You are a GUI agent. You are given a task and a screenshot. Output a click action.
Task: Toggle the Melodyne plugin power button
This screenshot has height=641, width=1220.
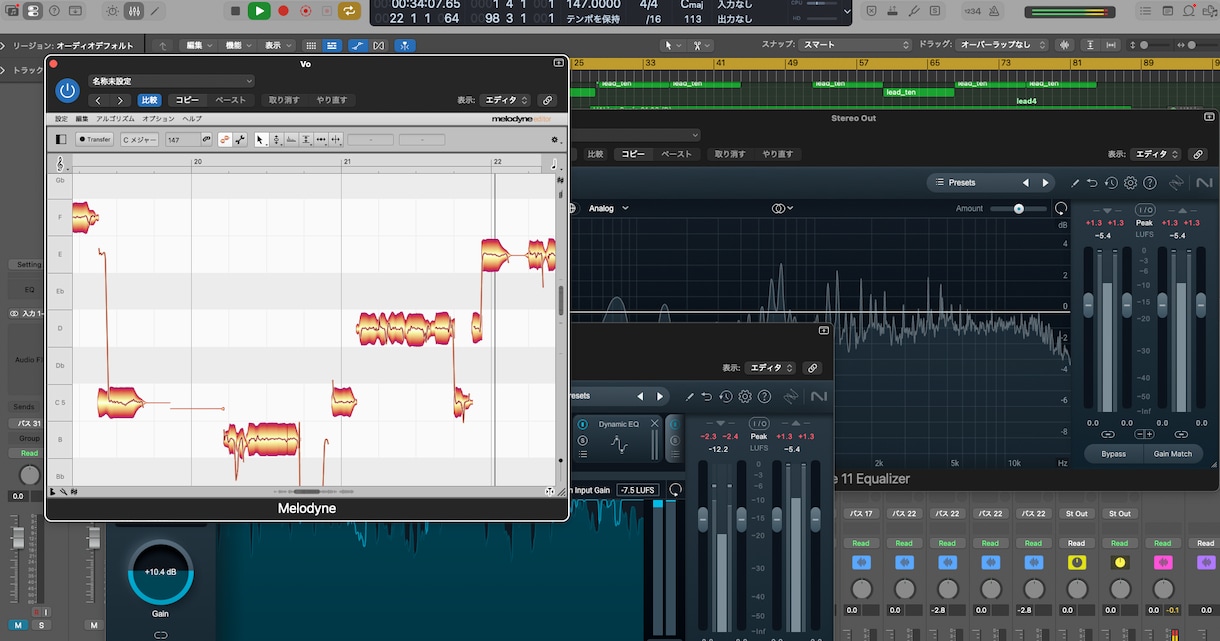[x=67, y=90]
